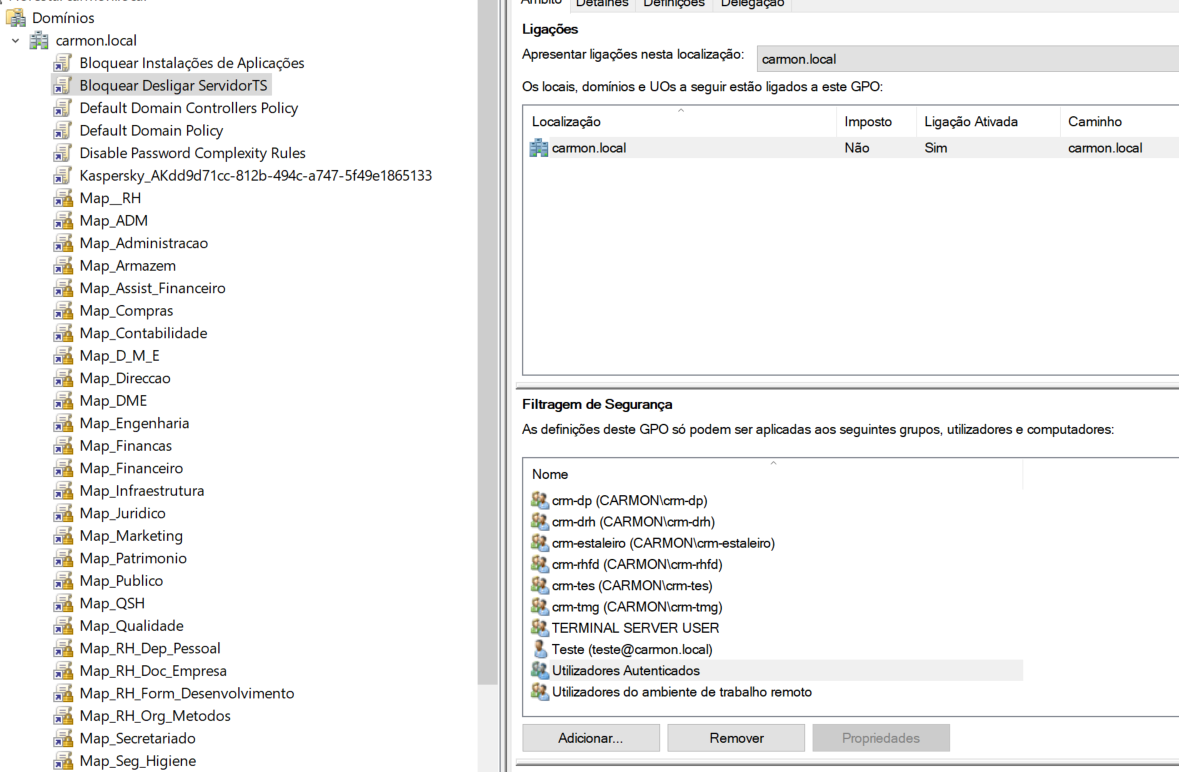The width and height of the screenshot is (1179, 772).
Task: Click the Map_Administracao GPO icon
Action: pyautogui.click(x=63, y=244)
